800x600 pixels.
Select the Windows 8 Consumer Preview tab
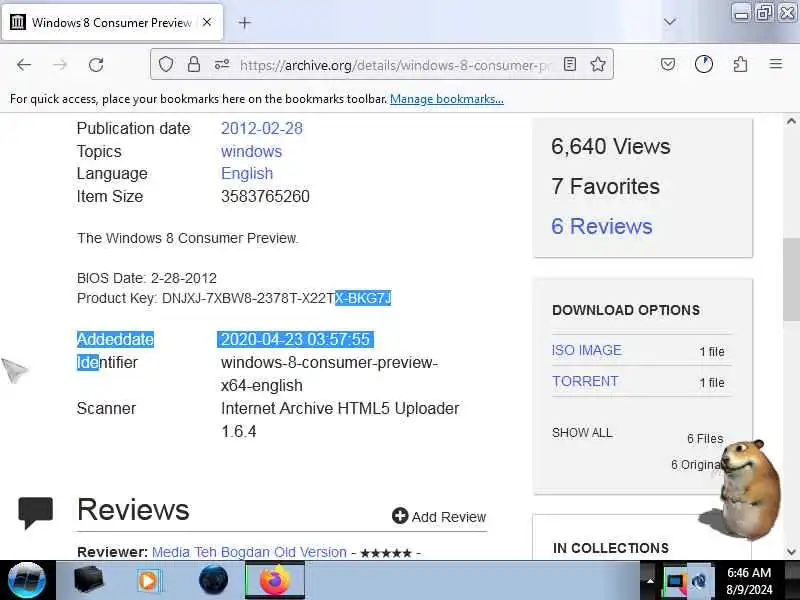tap(112, 22)
